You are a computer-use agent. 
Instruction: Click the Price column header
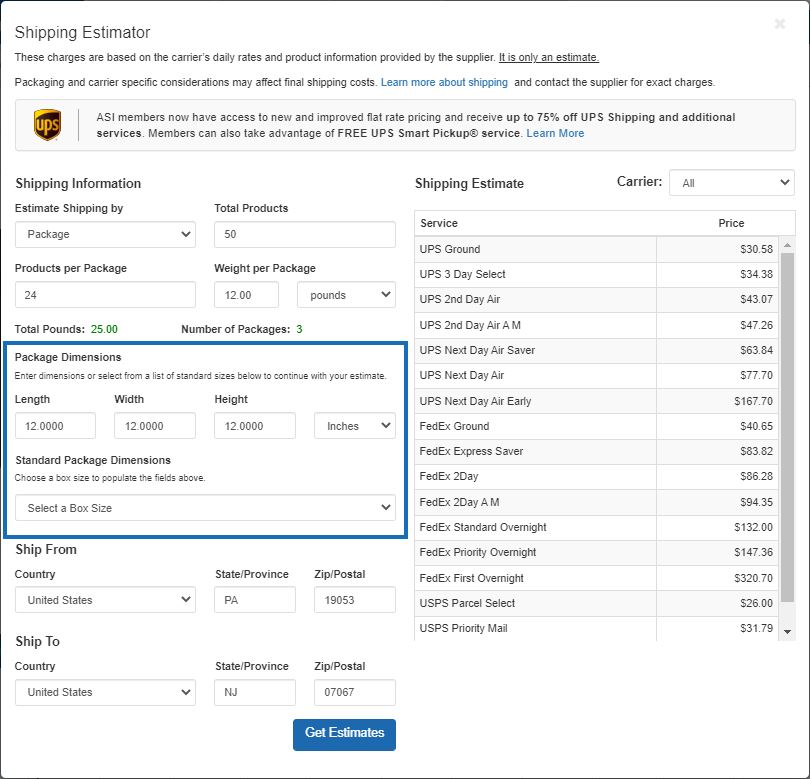(x=731, y=223)
